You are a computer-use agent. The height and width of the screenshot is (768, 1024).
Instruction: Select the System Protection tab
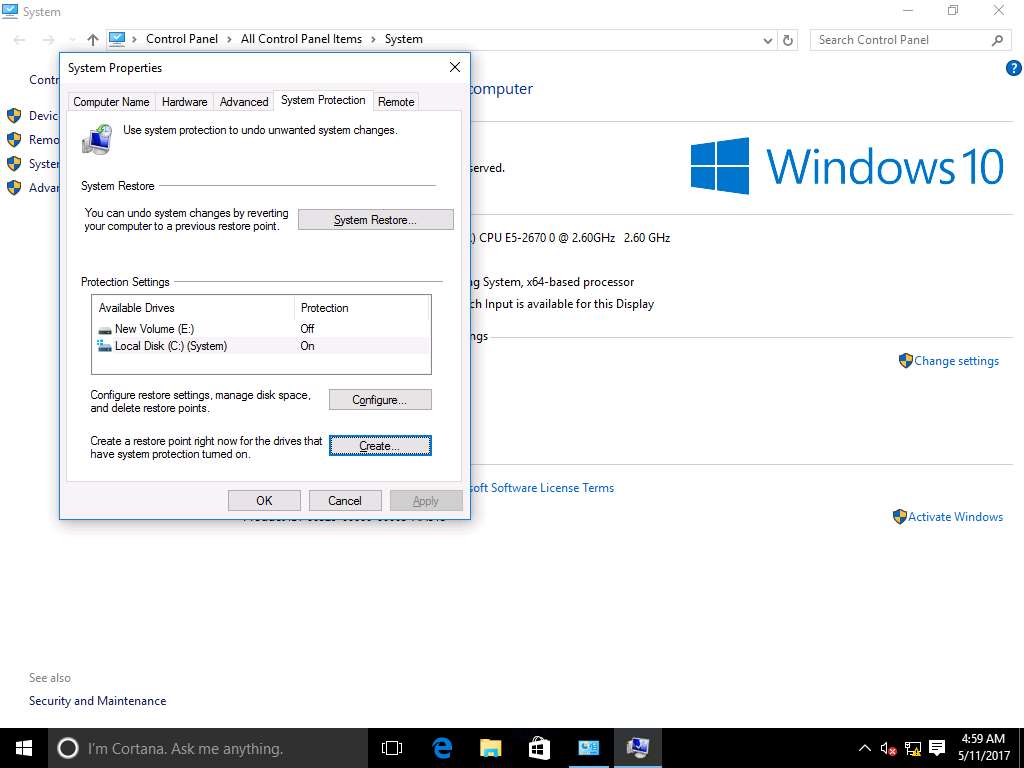(323, 100)
